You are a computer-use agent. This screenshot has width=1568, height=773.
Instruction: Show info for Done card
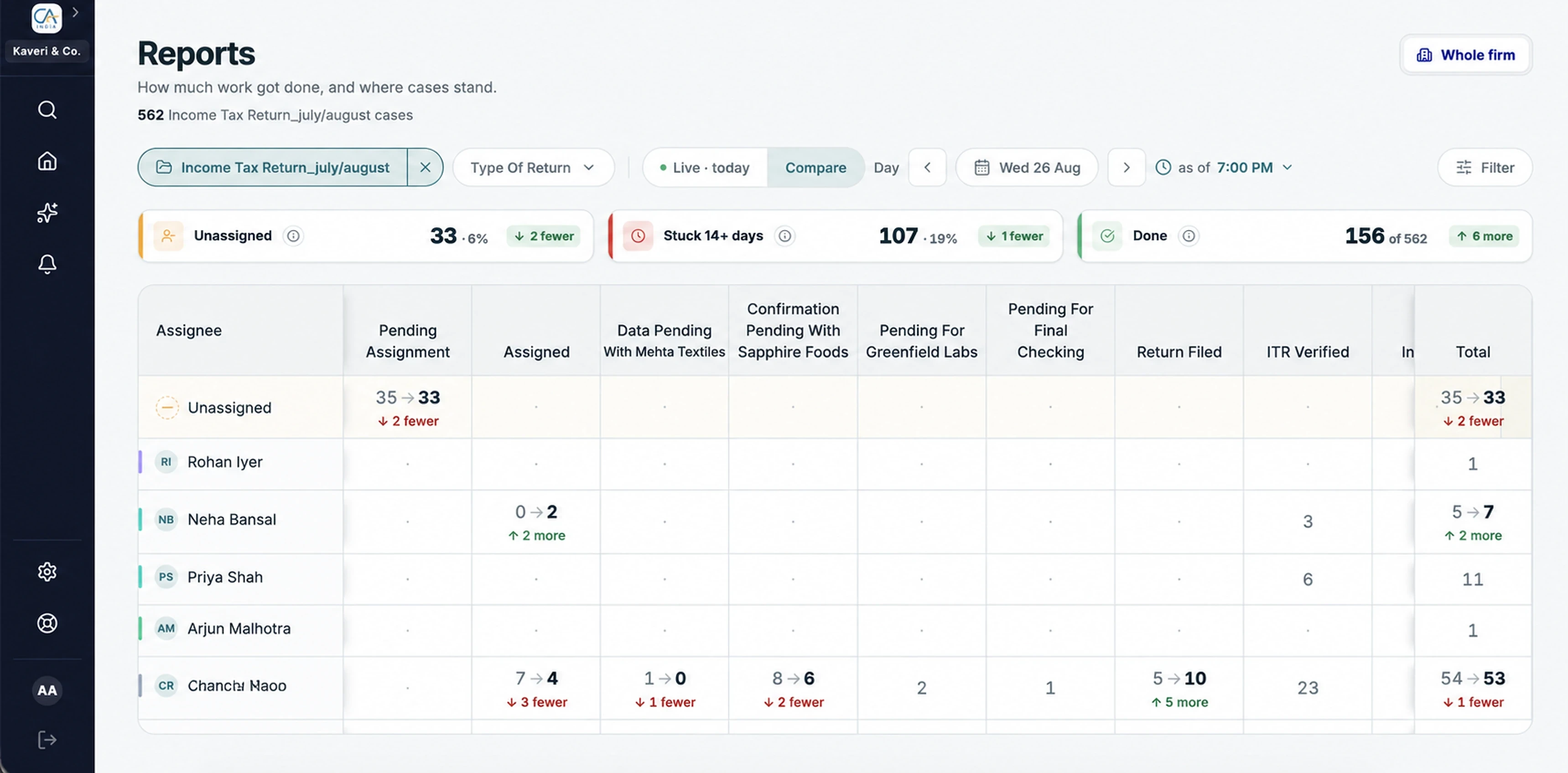[1189, 236]
